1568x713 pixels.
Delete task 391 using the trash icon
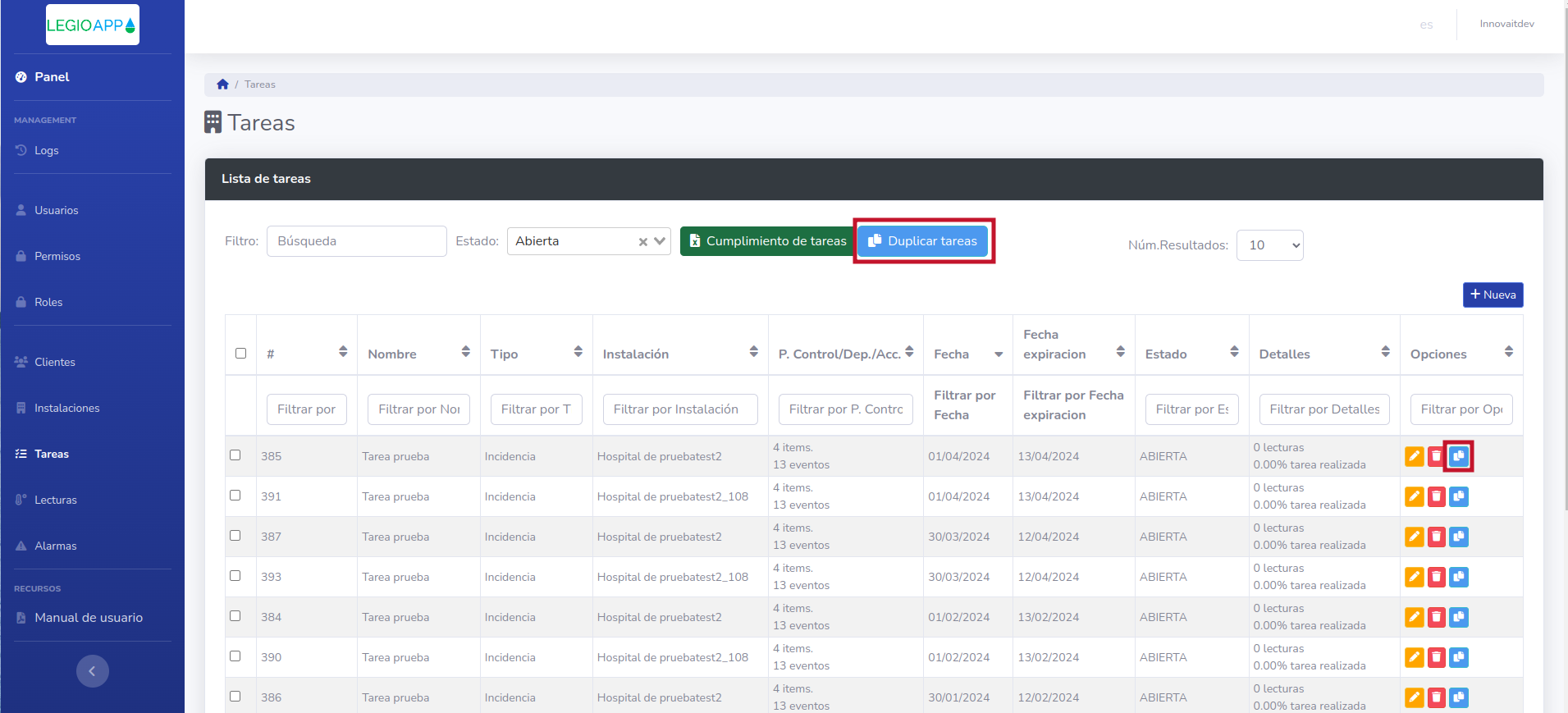1436,496
